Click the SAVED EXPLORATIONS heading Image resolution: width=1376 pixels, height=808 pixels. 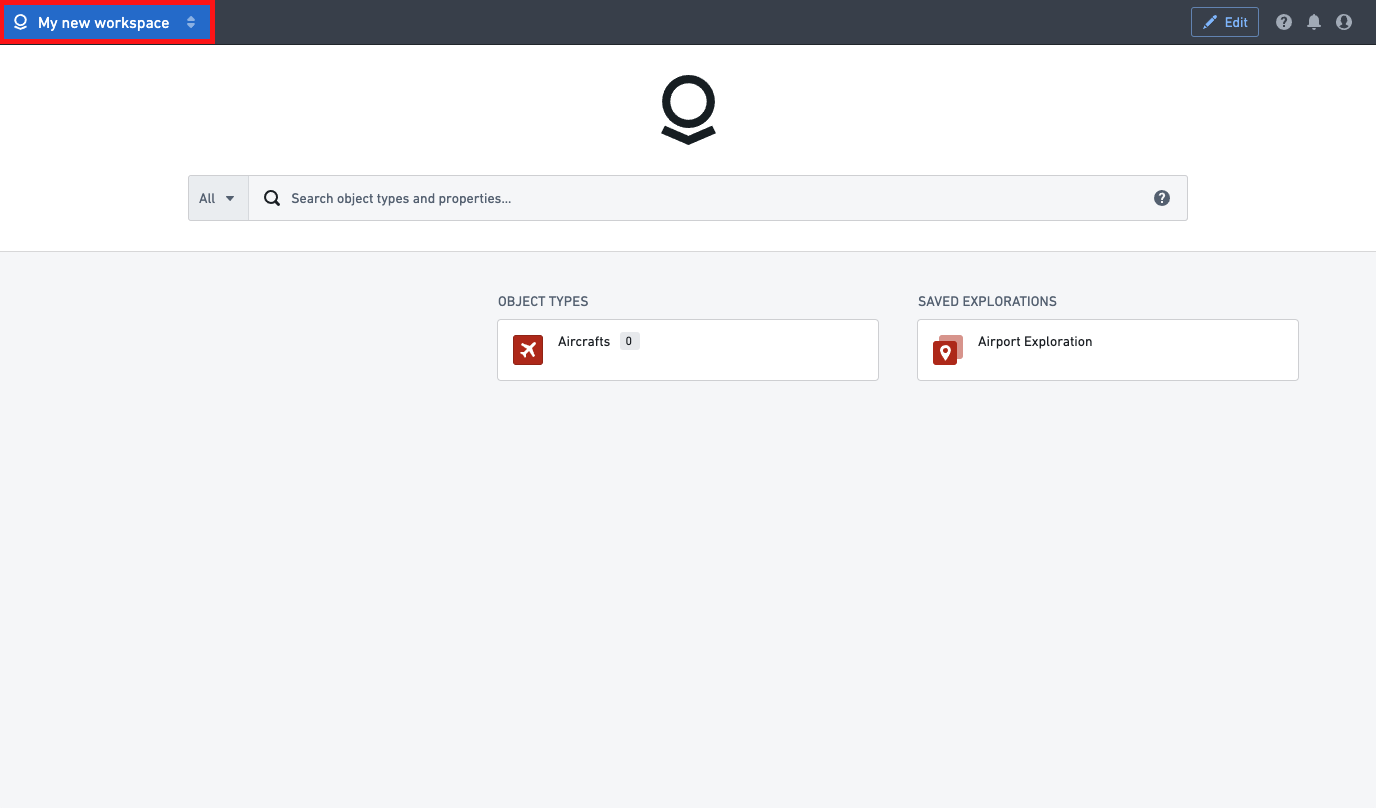click(x=987, y=301)
